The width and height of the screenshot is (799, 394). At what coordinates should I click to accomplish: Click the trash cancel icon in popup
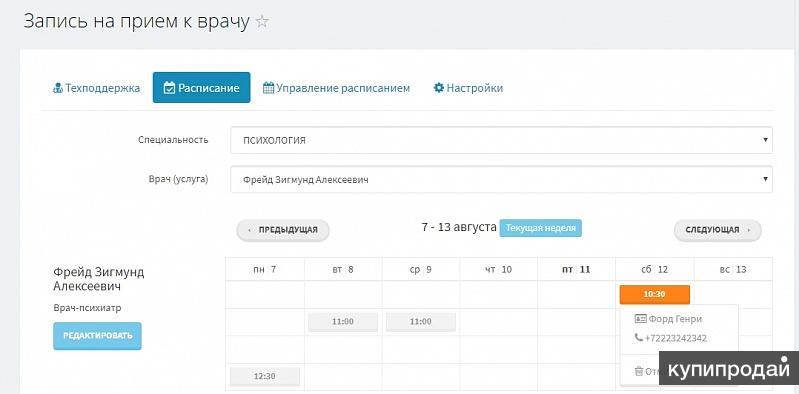pyautogui.click(x=639, y=372)
